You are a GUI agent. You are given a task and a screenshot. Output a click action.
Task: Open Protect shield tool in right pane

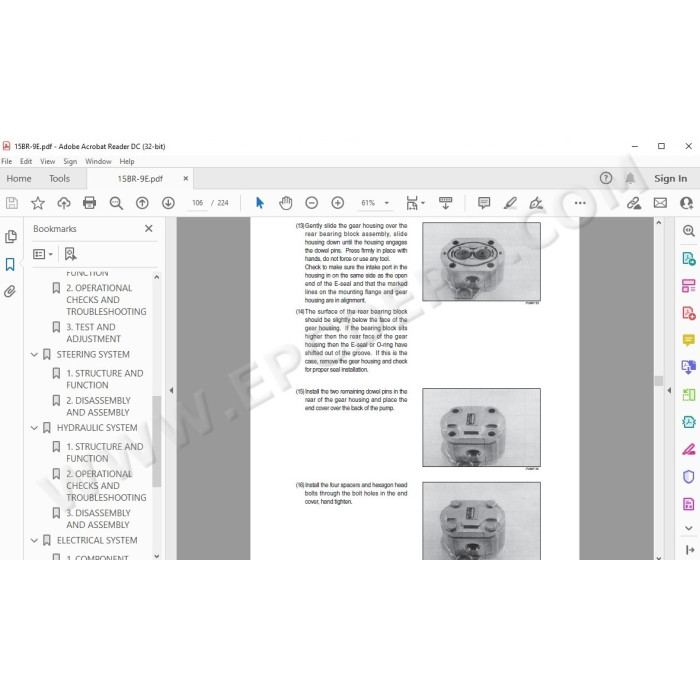pyautogui.click(x=688, y=477)
